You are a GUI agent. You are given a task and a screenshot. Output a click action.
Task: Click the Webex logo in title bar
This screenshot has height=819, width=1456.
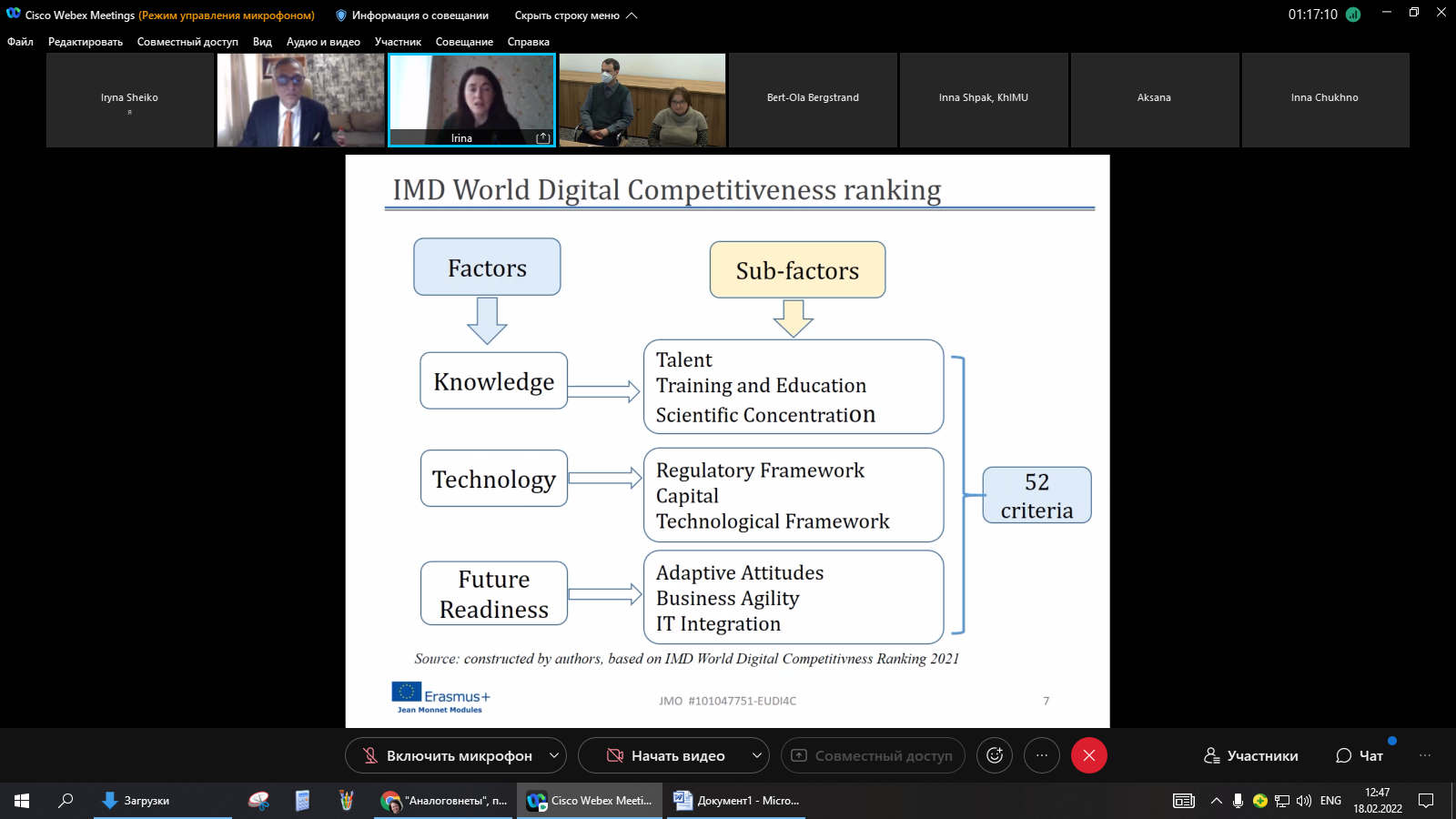pyautogui.click(x=14, y=14)
